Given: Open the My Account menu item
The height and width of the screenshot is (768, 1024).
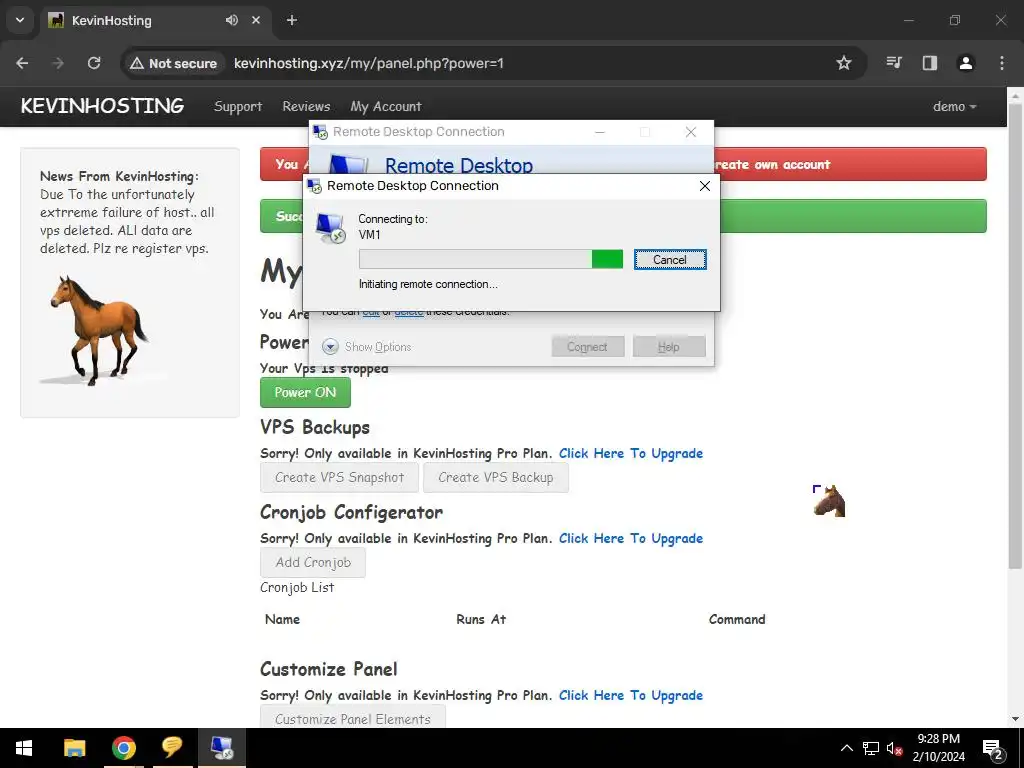Looking at the screenshot, I should 386,106.
